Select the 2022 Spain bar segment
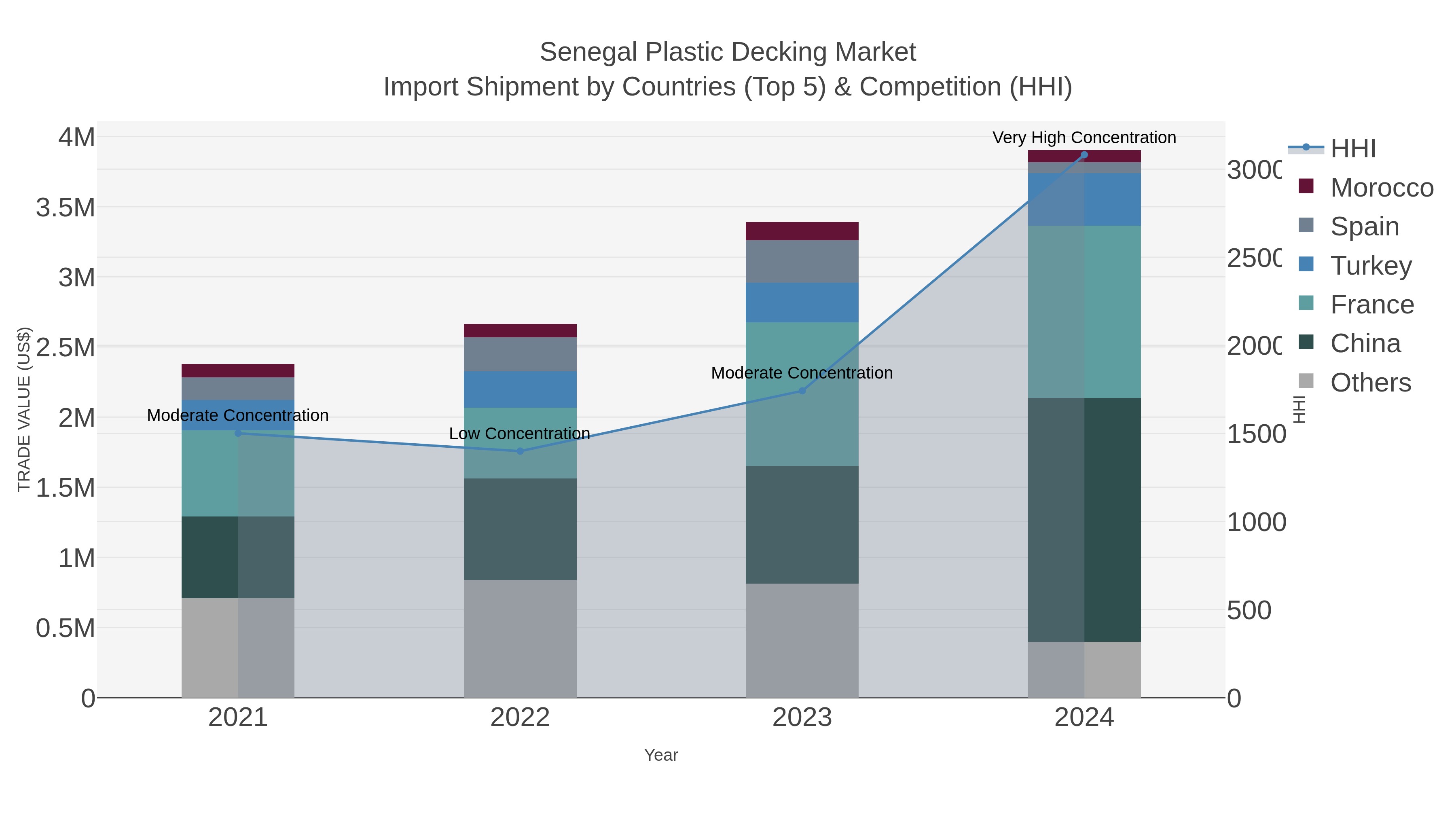The image size is (1456, 819). [520, 354]
